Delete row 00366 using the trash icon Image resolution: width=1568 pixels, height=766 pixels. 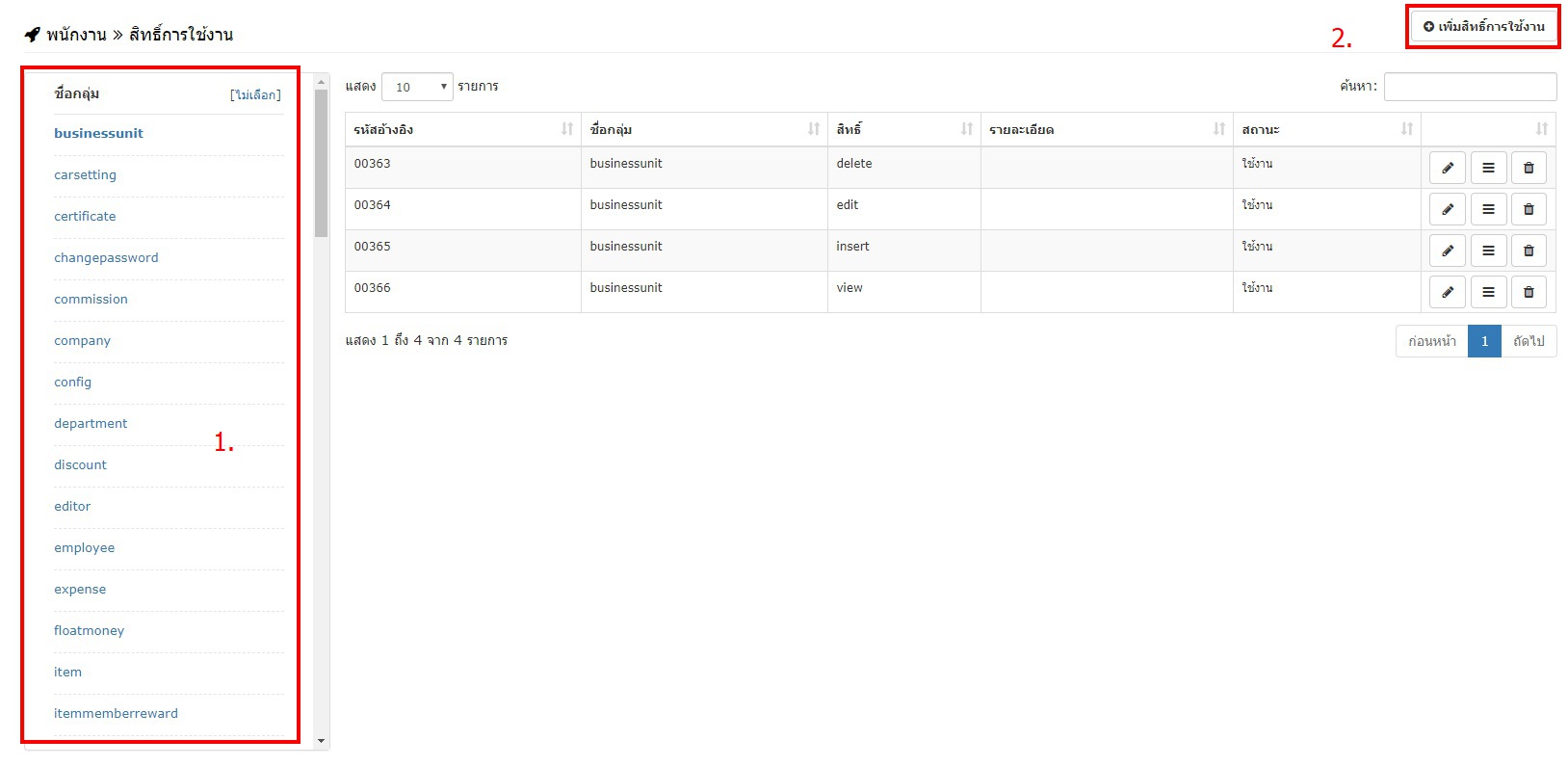pos(1529,292)
